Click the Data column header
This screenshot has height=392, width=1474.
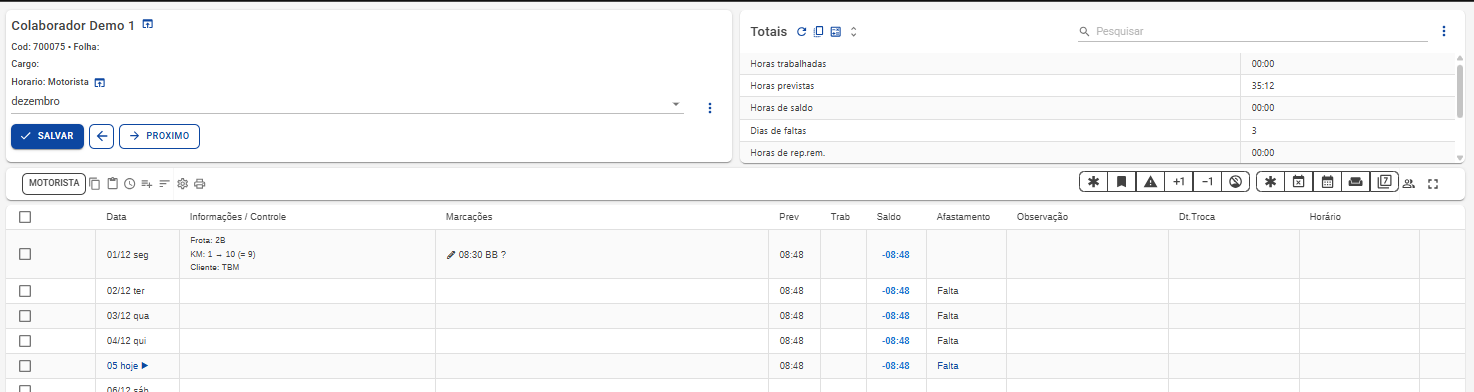coord(116,217)
